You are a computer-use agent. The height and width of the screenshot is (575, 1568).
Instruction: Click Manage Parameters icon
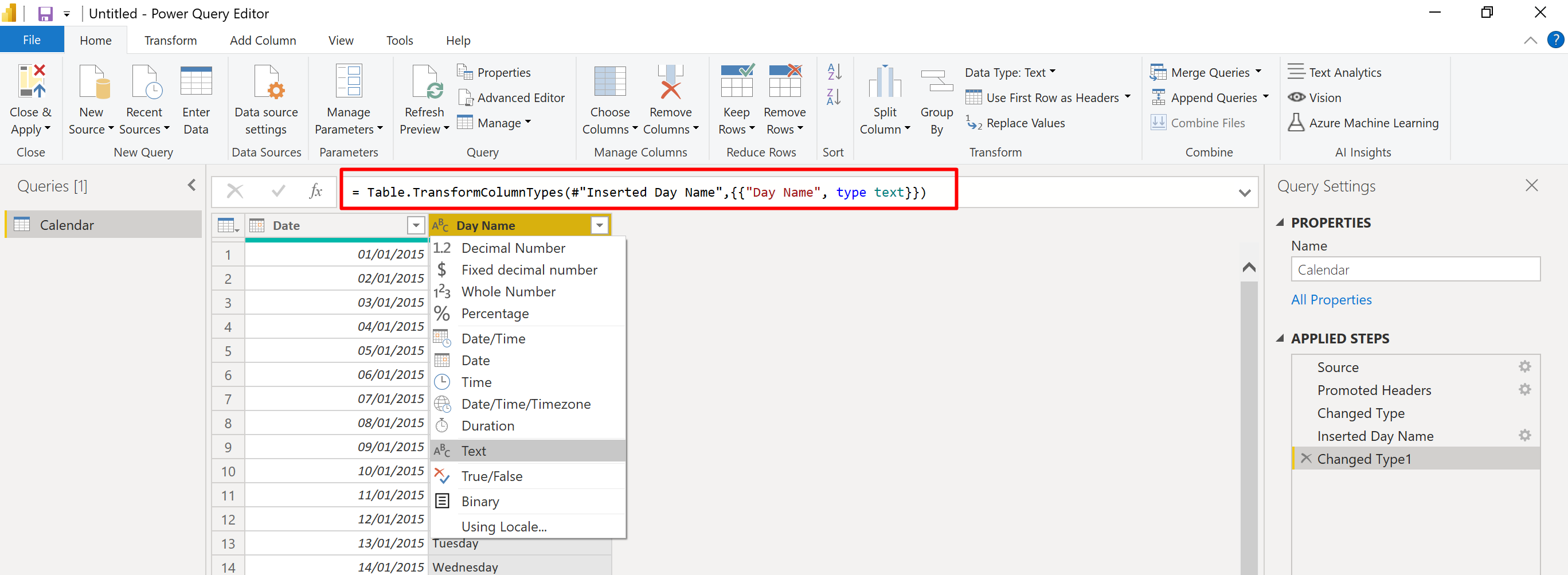pyautogui.click(x=349, y=80)
